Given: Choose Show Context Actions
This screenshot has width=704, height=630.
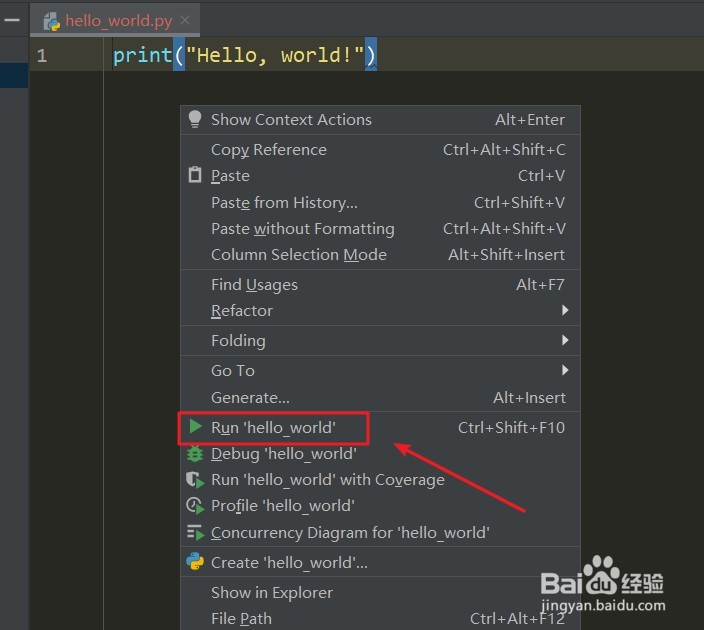Looking at the screenshot, I should click(x=380, y=120).
